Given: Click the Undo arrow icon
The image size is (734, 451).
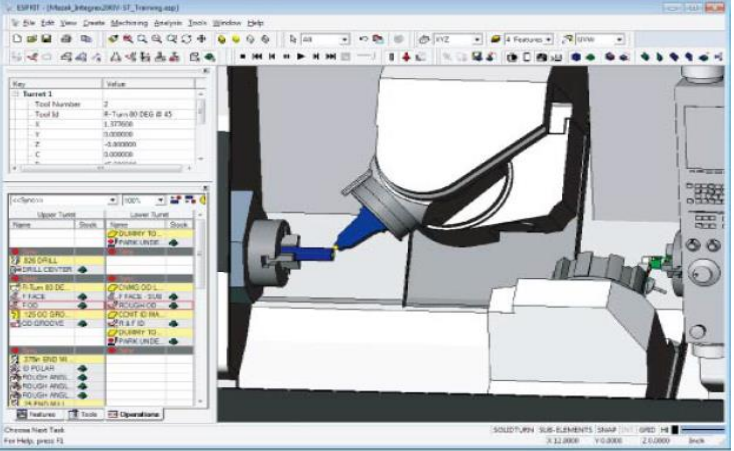Looking at the screenshot, I should point(363,39).
